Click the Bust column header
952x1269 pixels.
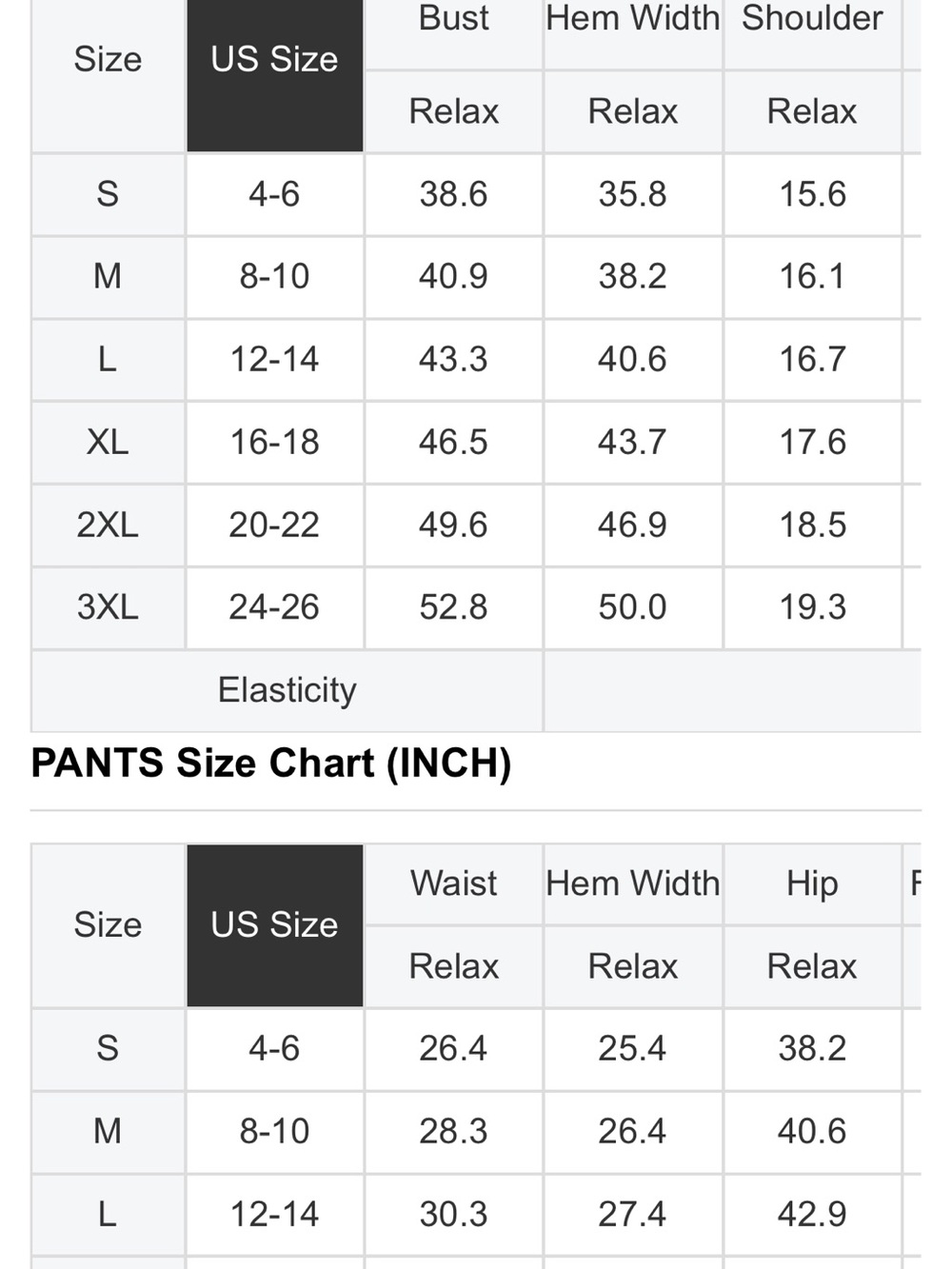[x=454, y=18]
